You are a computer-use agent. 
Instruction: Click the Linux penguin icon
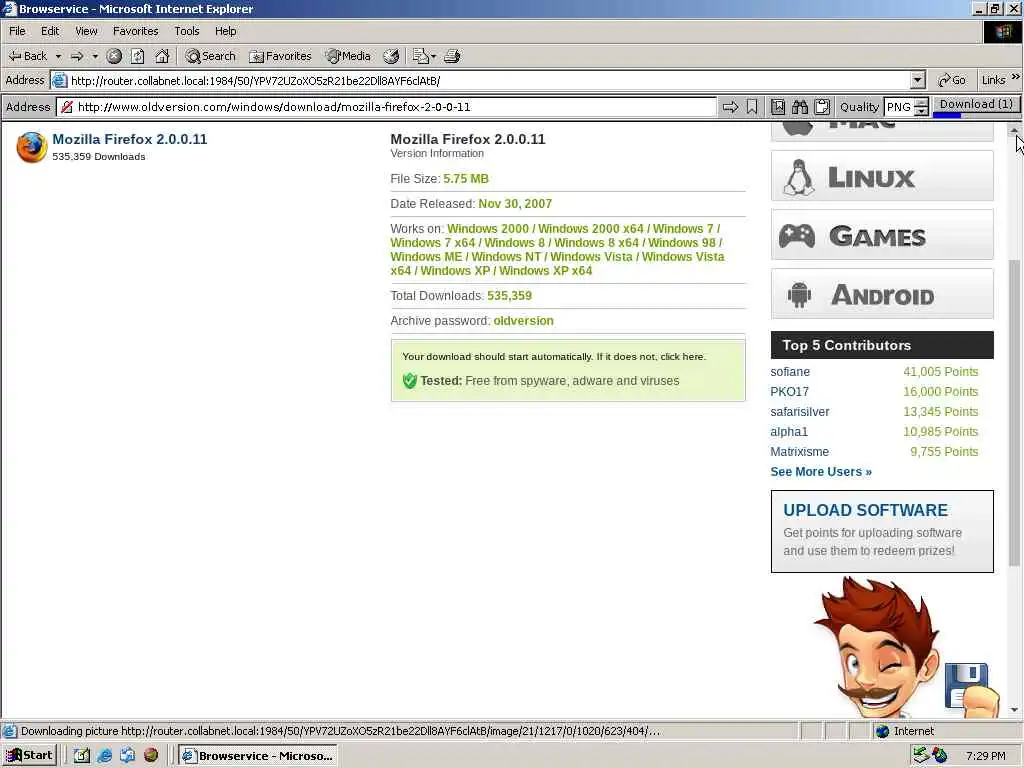click(x=799, y=177)
